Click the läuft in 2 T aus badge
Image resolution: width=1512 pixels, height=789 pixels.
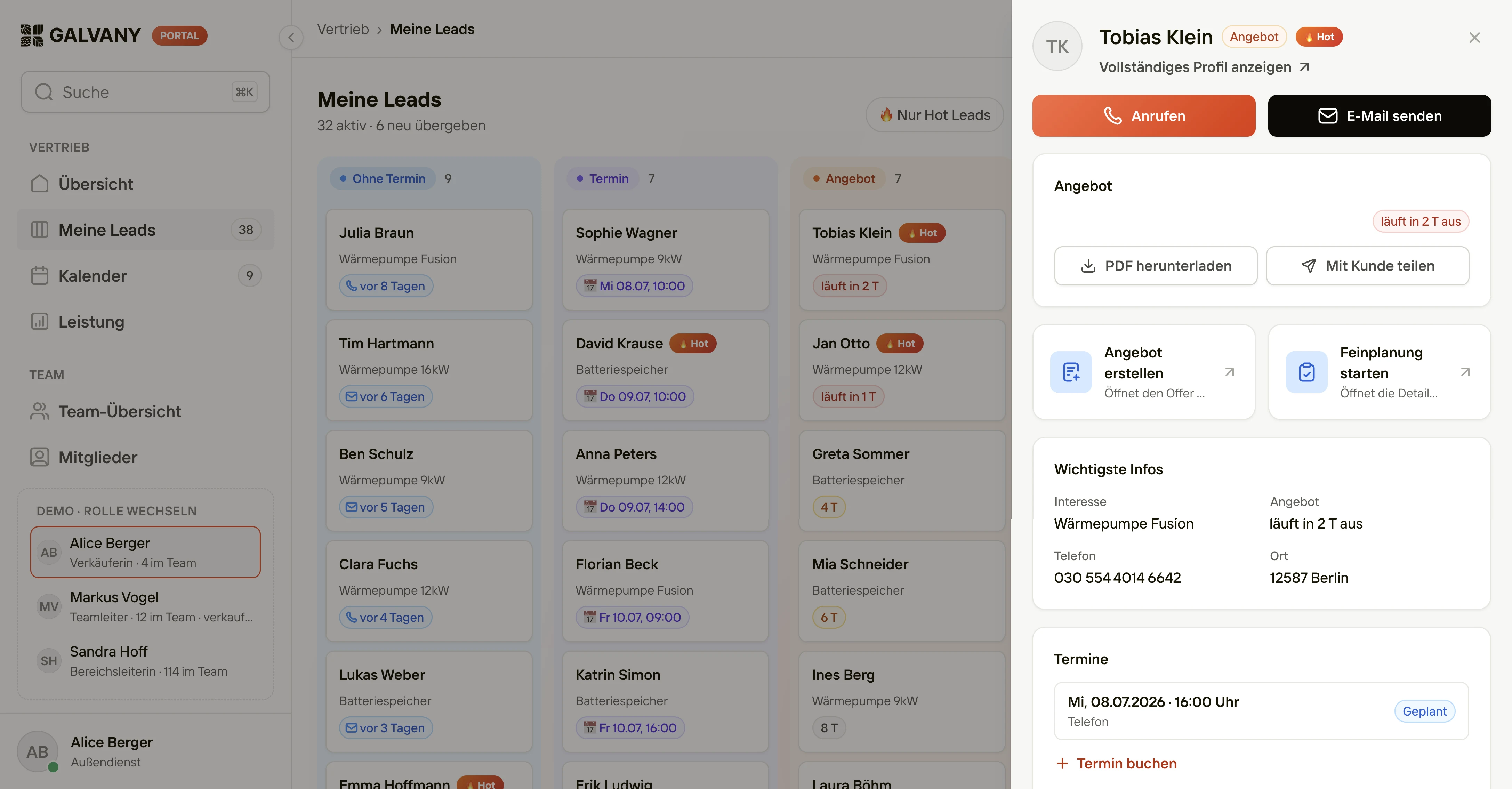pyautogui.click(x=1421, y=221)
